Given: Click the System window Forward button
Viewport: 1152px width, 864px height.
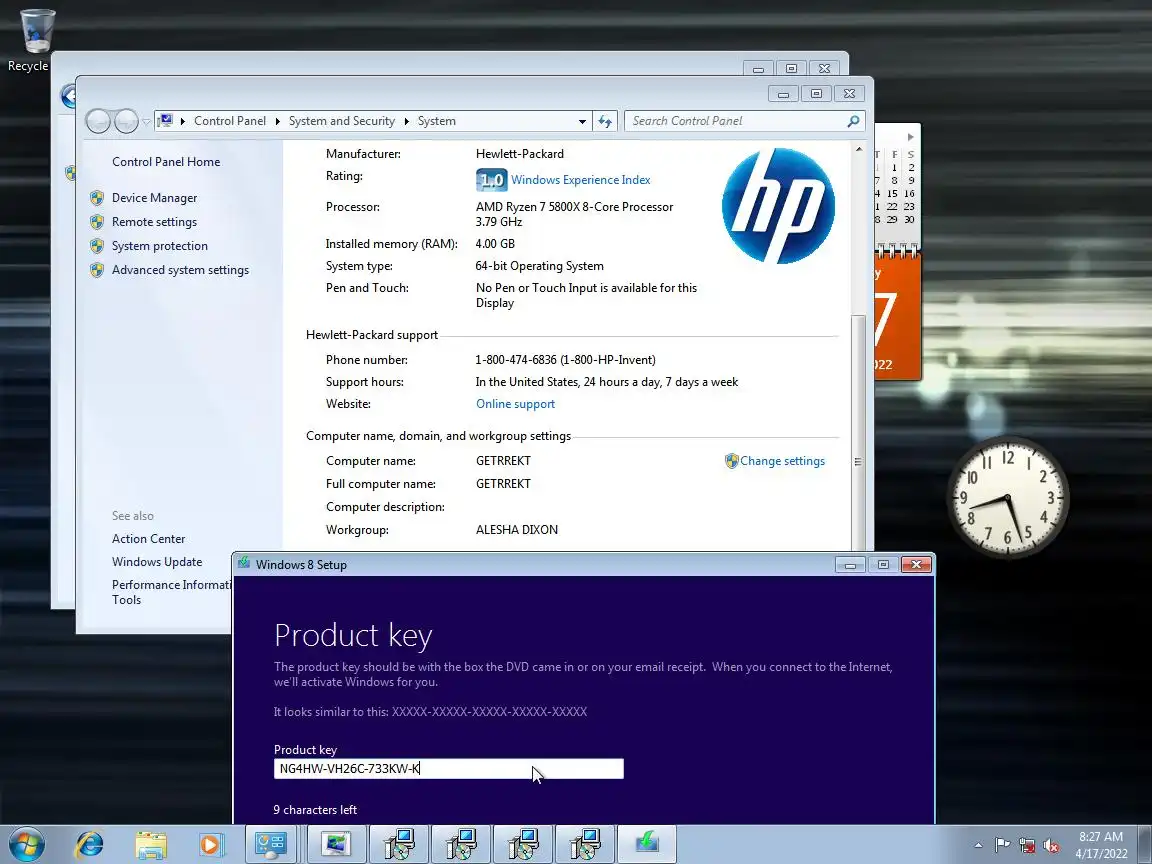Looking at the screenshot, I should 126,121.
